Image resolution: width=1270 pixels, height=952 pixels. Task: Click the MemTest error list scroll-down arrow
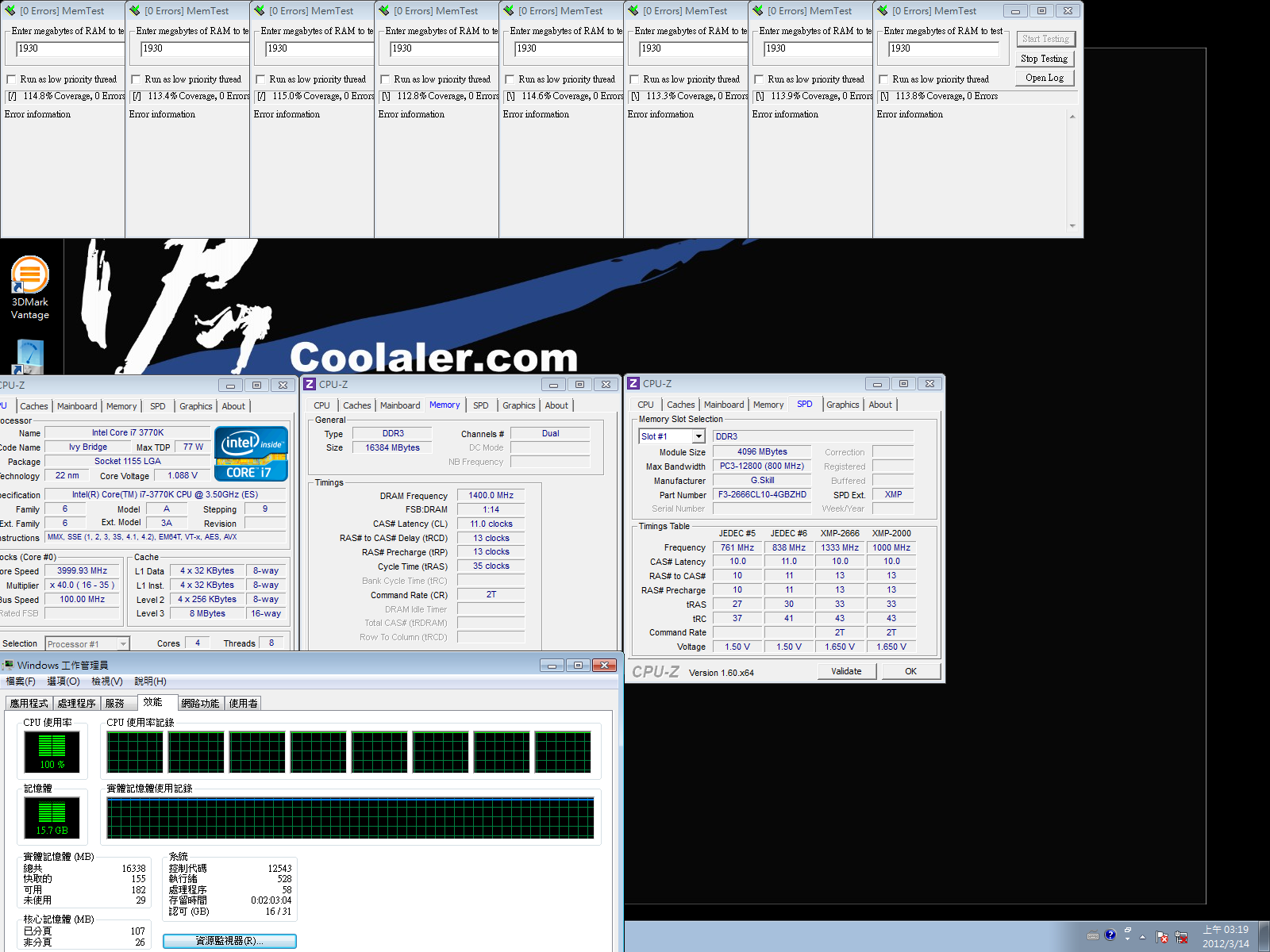click(x=1072, y=226)
